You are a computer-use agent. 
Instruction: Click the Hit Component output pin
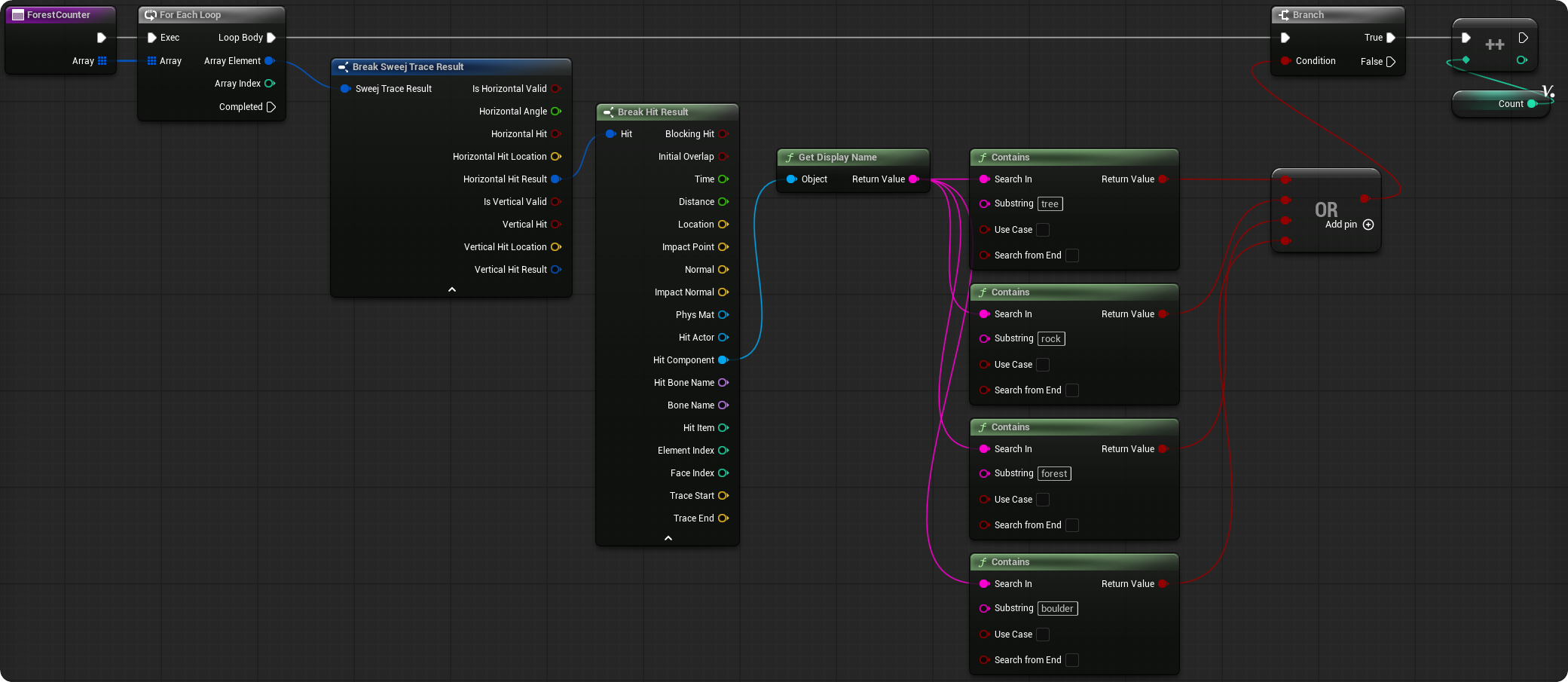tap(723, 360)
